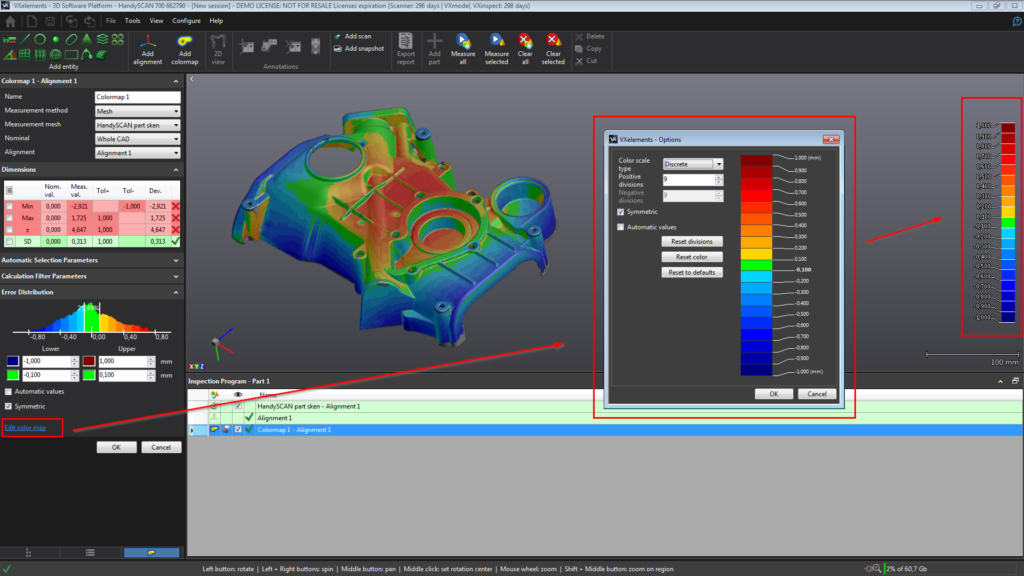Open the Configure menu
1024x576 pixels.
[x=186, y=20]
